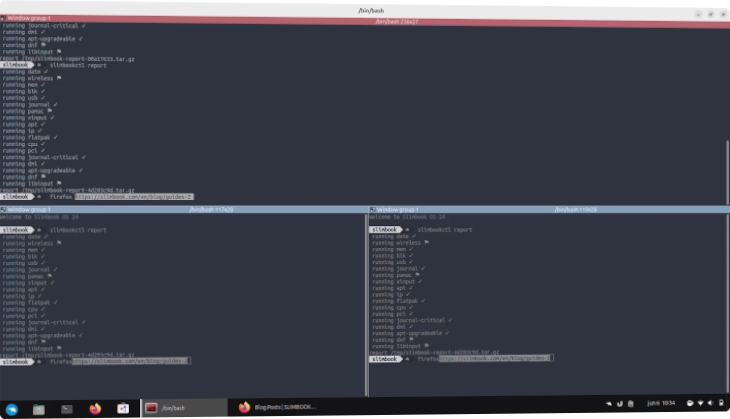Viewport: 730px width, 419px height.
Task: Click 'slimbookctl report' command in bottom-left pane
Action: coord(78,230)
